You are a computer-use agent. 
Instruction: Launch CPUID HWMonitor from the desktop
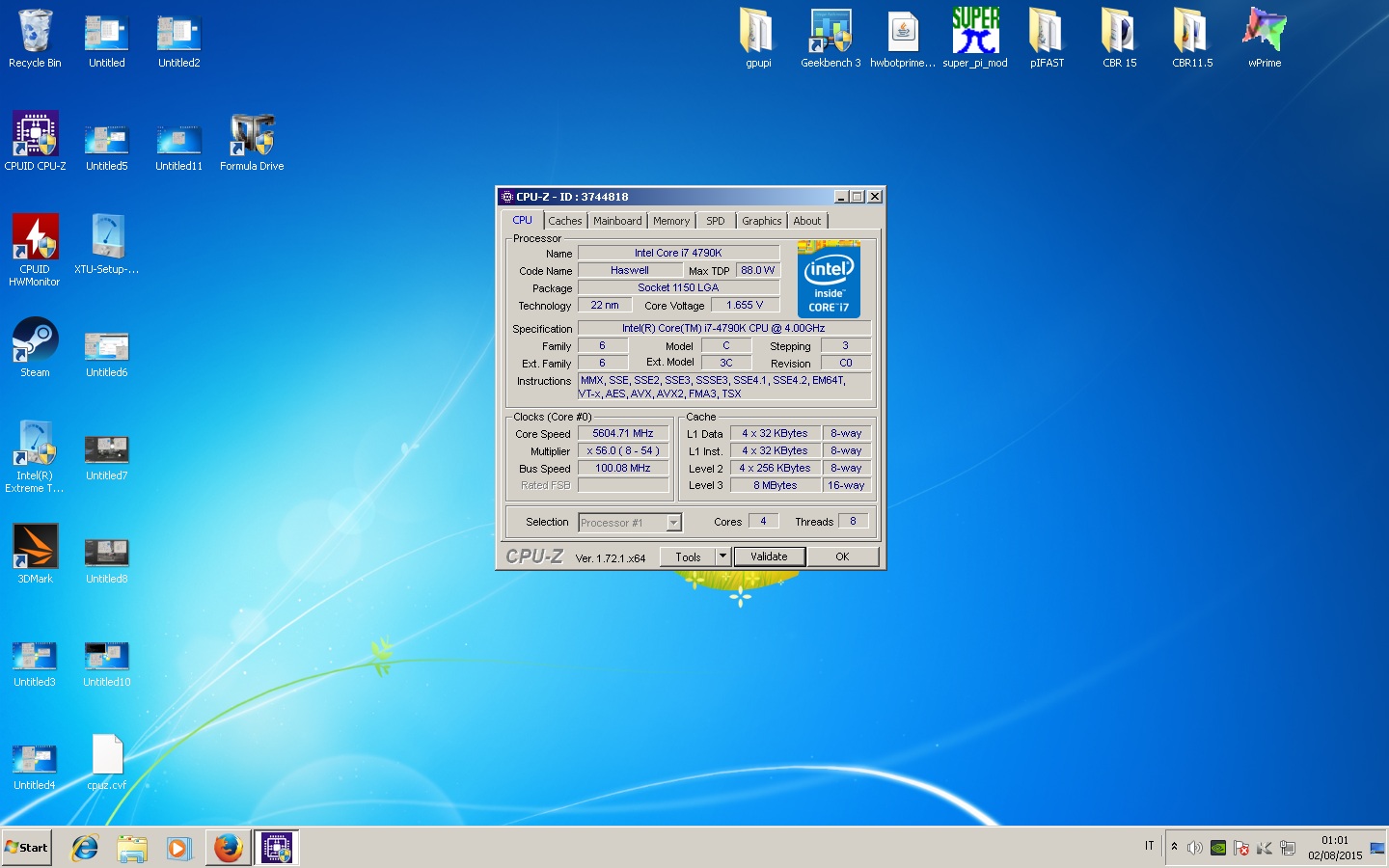click(35, 250)
